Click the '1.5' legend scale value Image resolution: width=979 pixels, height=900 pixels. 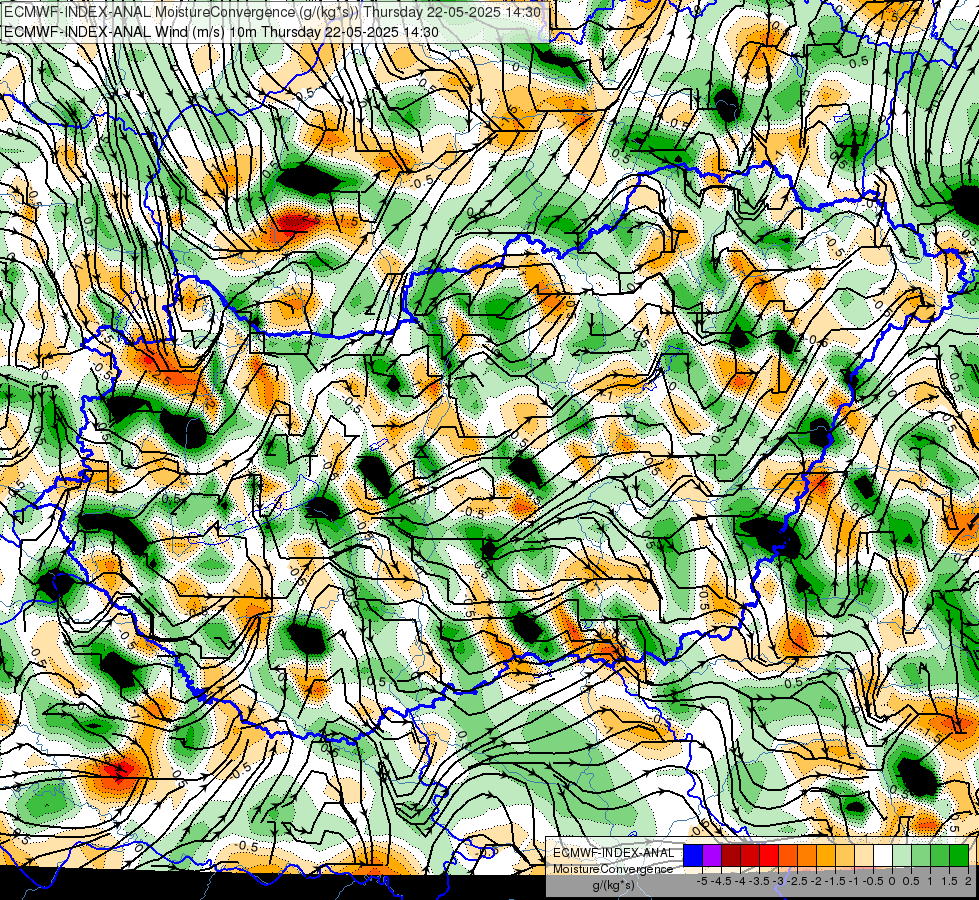[949, 881]
